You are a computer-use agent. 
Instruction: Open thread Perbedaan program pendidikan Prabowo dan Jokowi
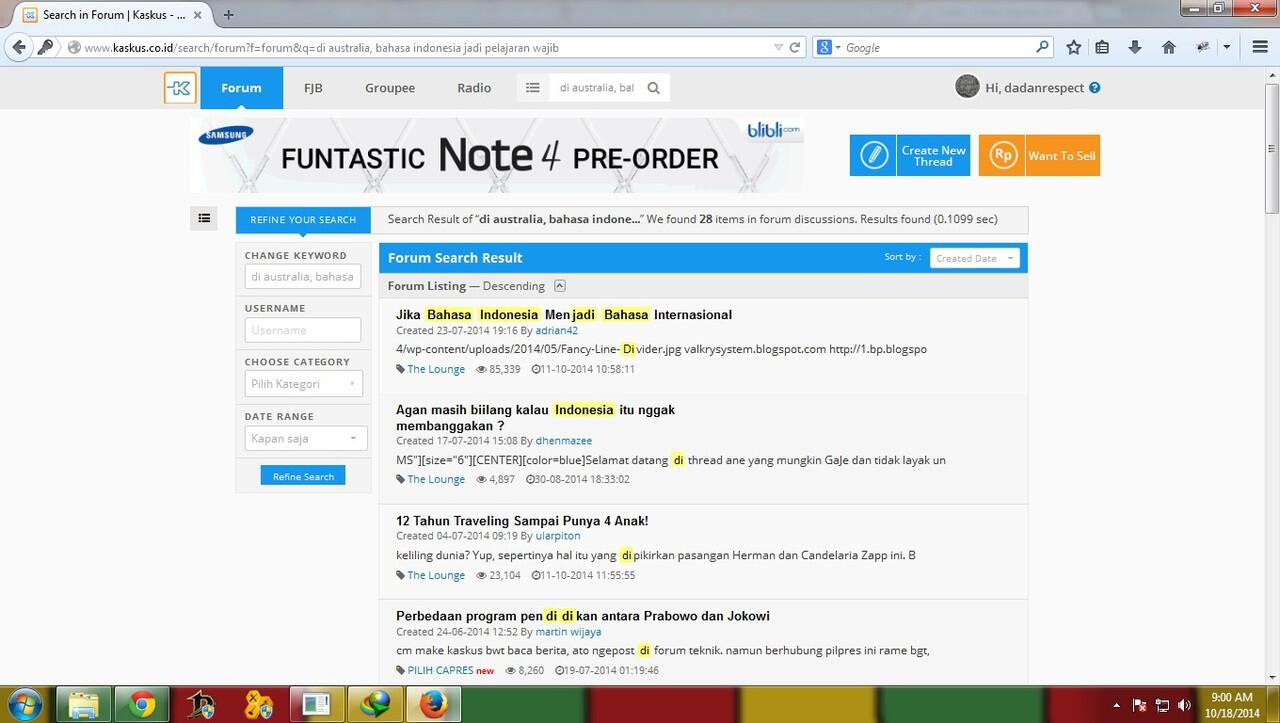click(x=583, y=616)
